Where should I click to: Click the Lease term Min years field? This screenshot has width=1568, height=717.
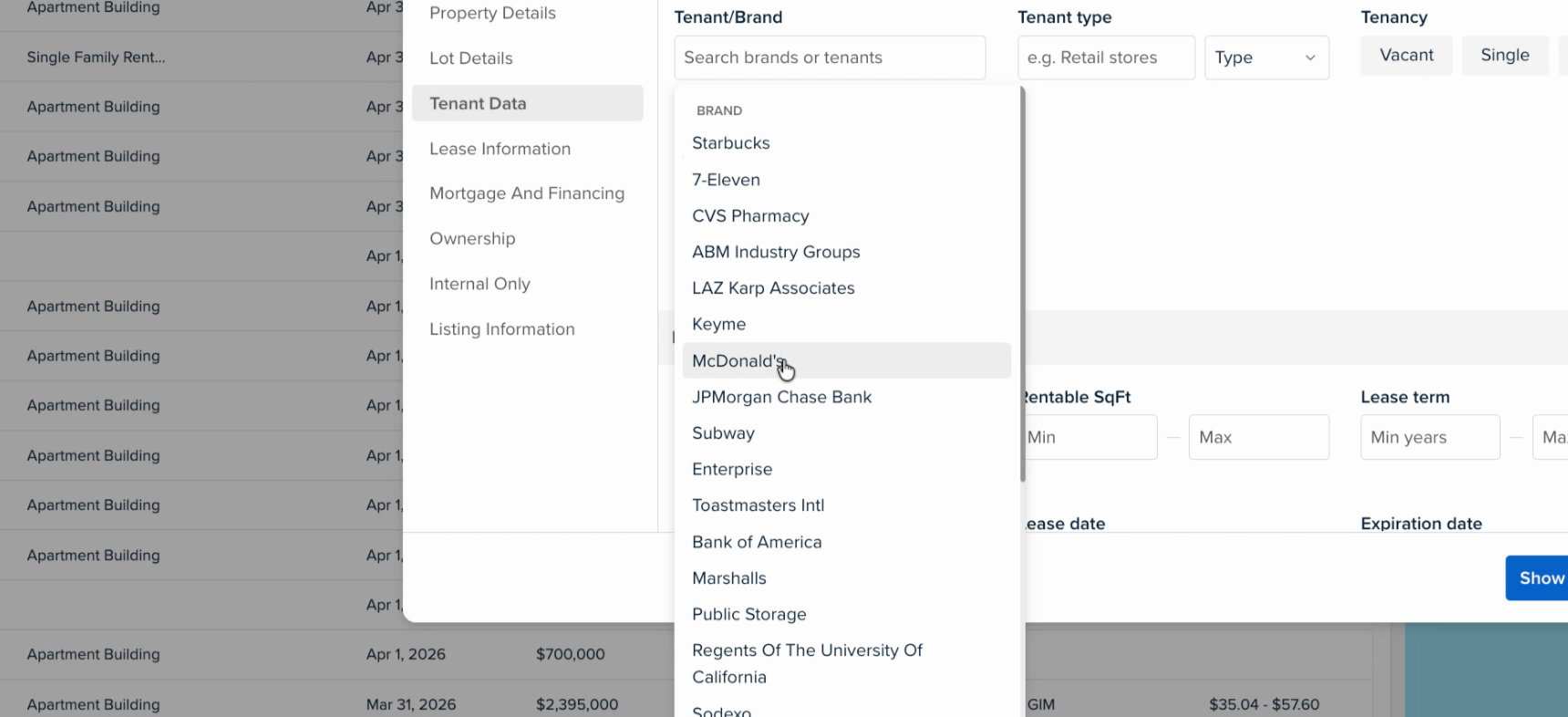pyautogui.click(x=1429, y=438)
